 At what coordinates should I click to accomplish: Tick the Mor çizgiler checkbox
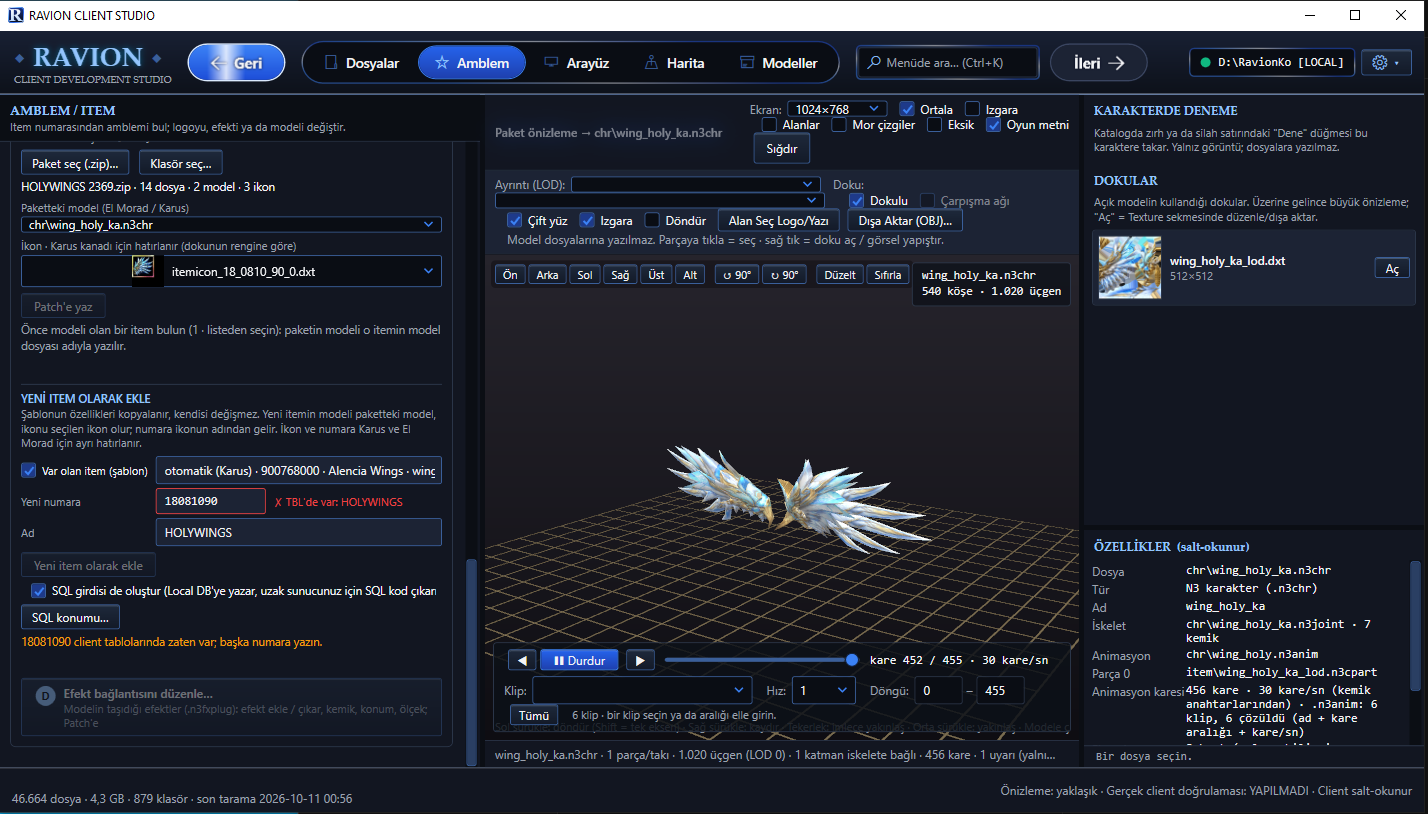(x=839, y=125)
